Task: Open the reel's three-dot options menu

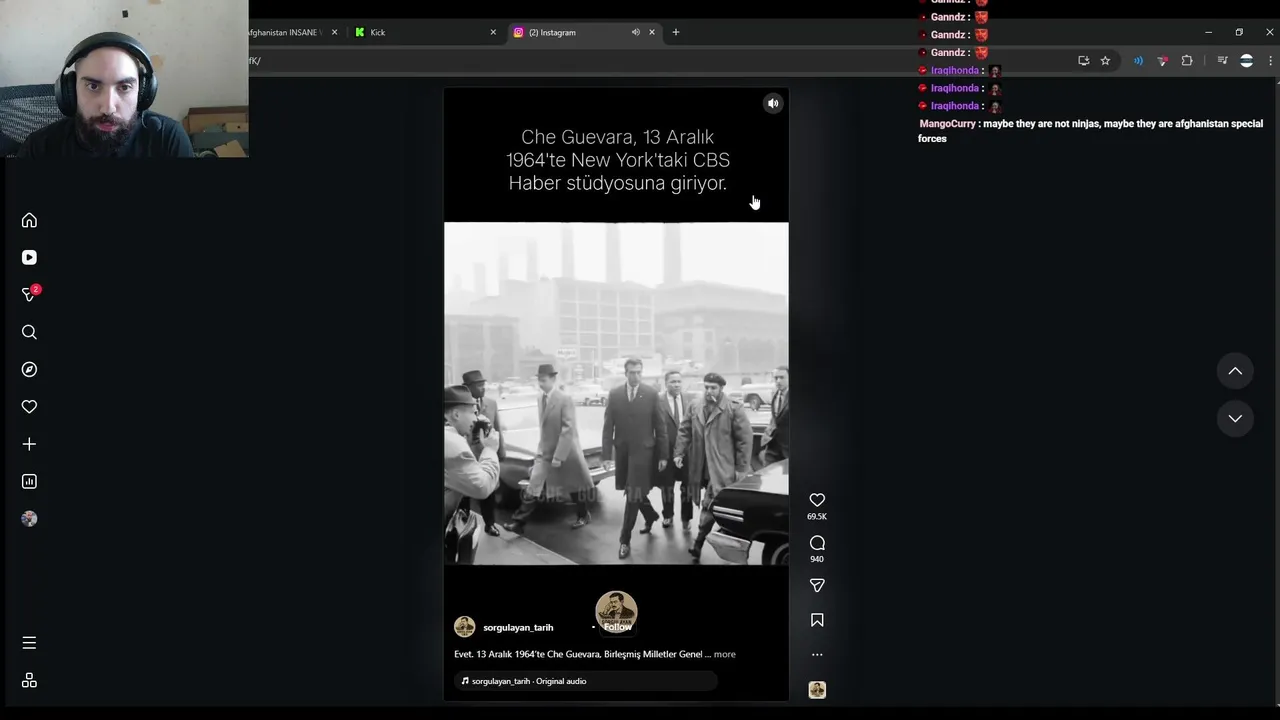Action: pos(817,655)
